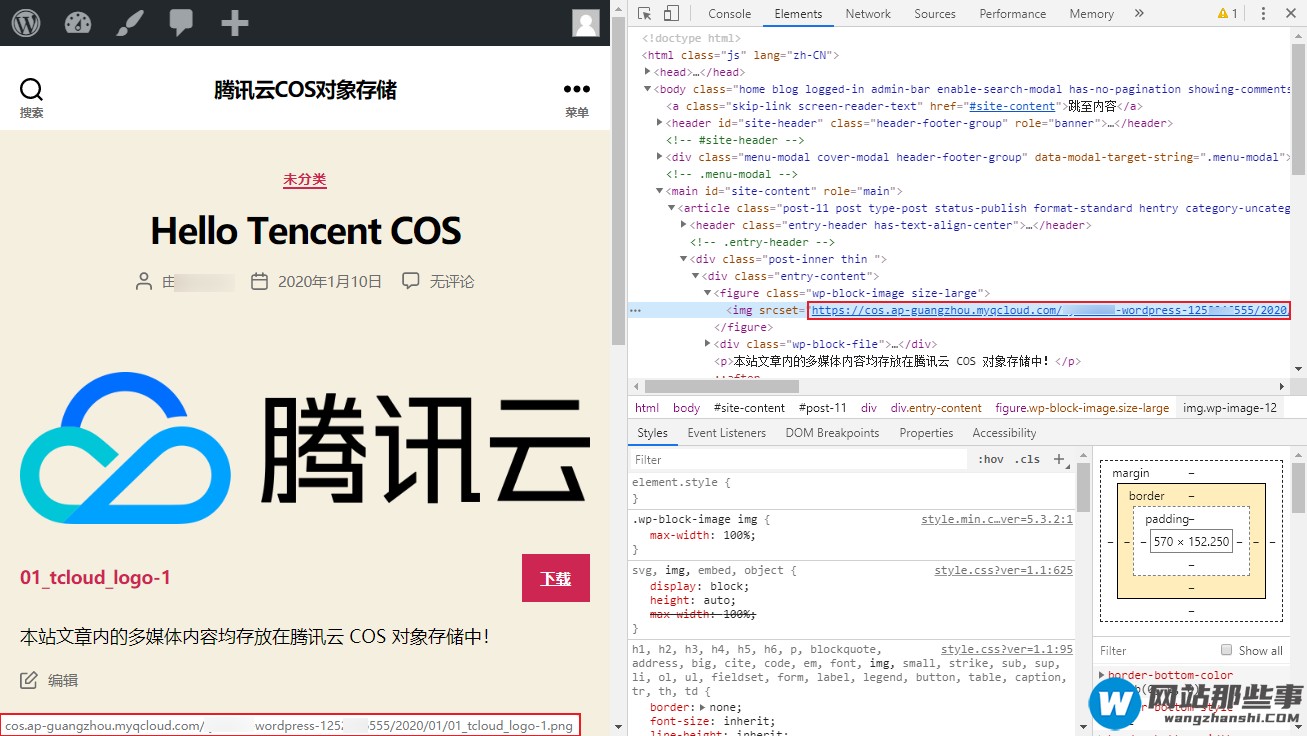Image resolution: width=1307 pixels, height=736 pixels.
Task: Open the user avatar in admin bar
Action: (x=586, y=22)
